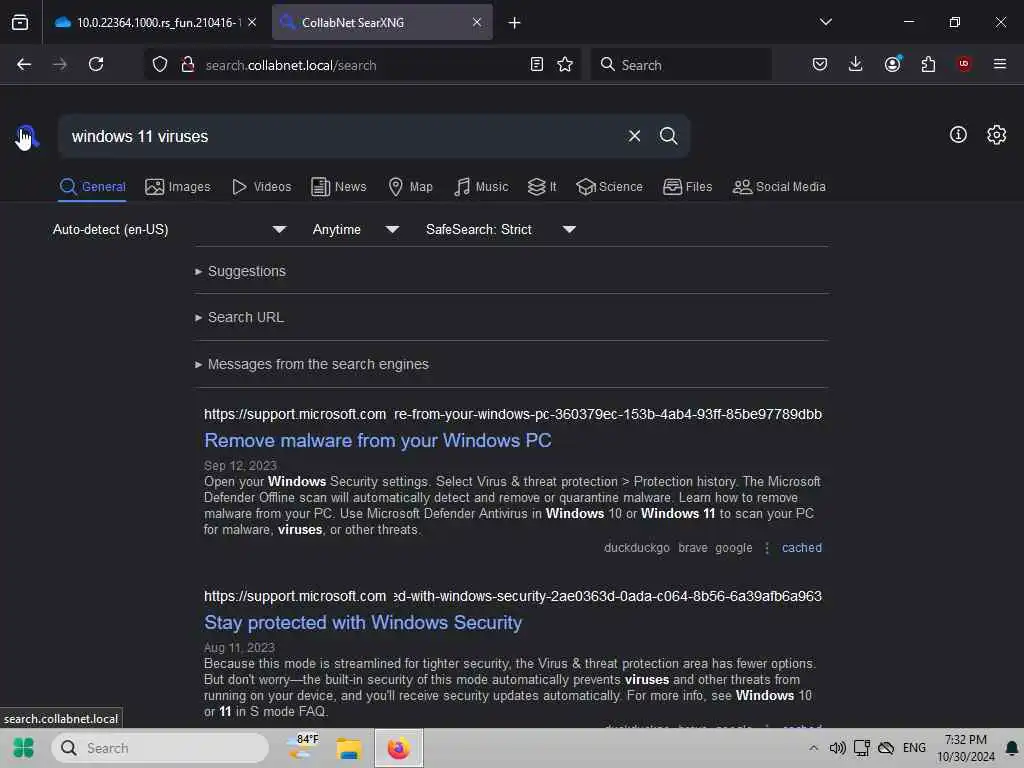Open the SafeSearch: Strict dropdown
Image resolution: width=1024 pixels, height=768 pixels.
[x=500, y=229]
